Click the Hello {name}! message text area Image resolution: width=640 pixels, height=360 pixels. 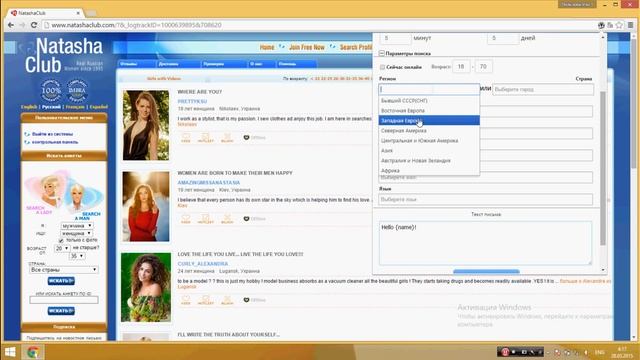point(485,243)
